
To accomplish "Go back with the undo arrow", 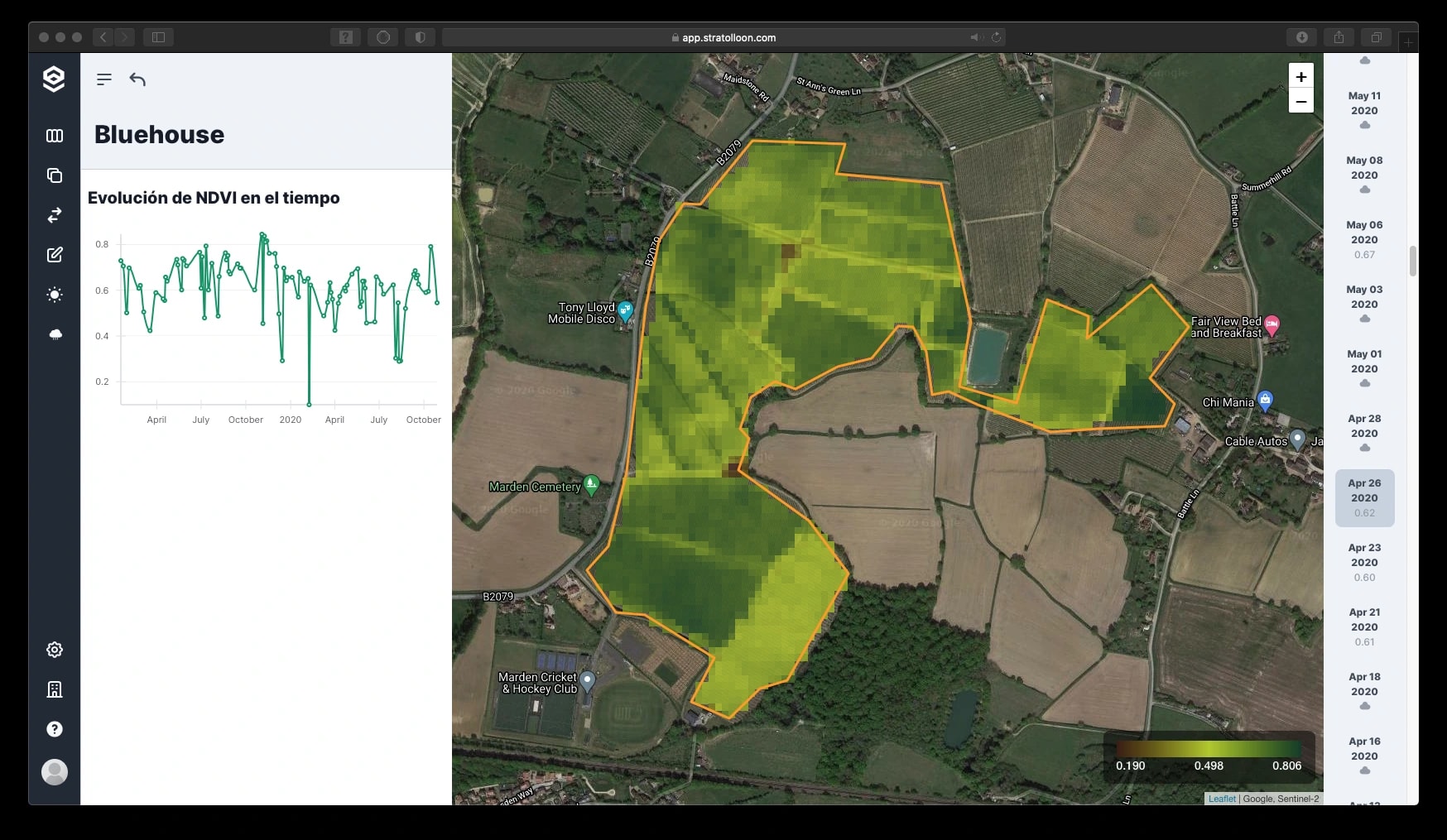I will pyautogui.click(x=137, y=79).
